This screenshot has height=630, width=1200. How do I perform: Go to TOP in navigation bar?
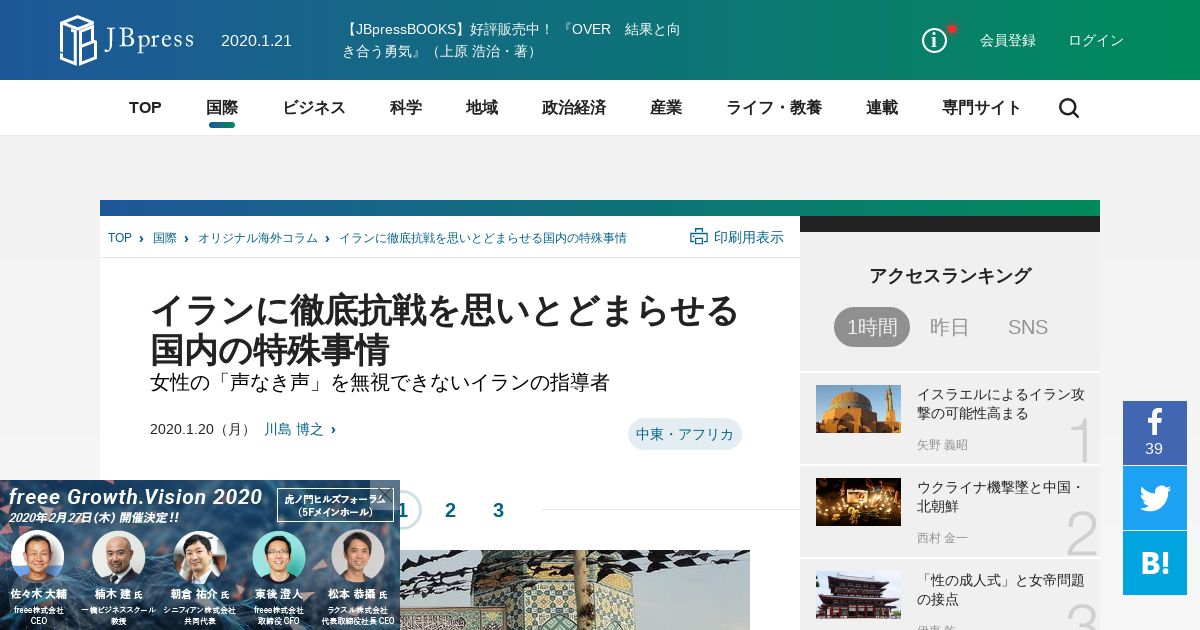pos(145,108)
